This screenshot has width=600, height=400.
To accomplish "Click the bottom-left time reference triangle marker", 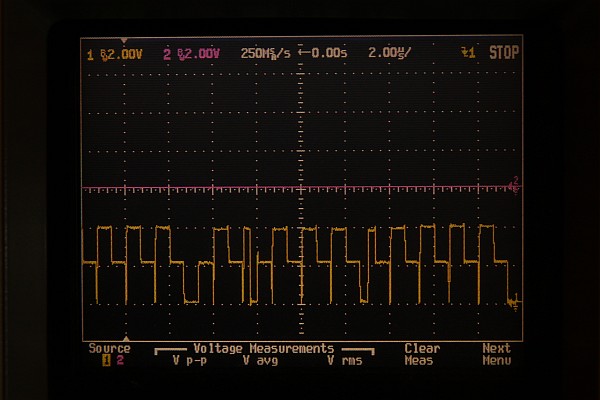I will point(126,338).
